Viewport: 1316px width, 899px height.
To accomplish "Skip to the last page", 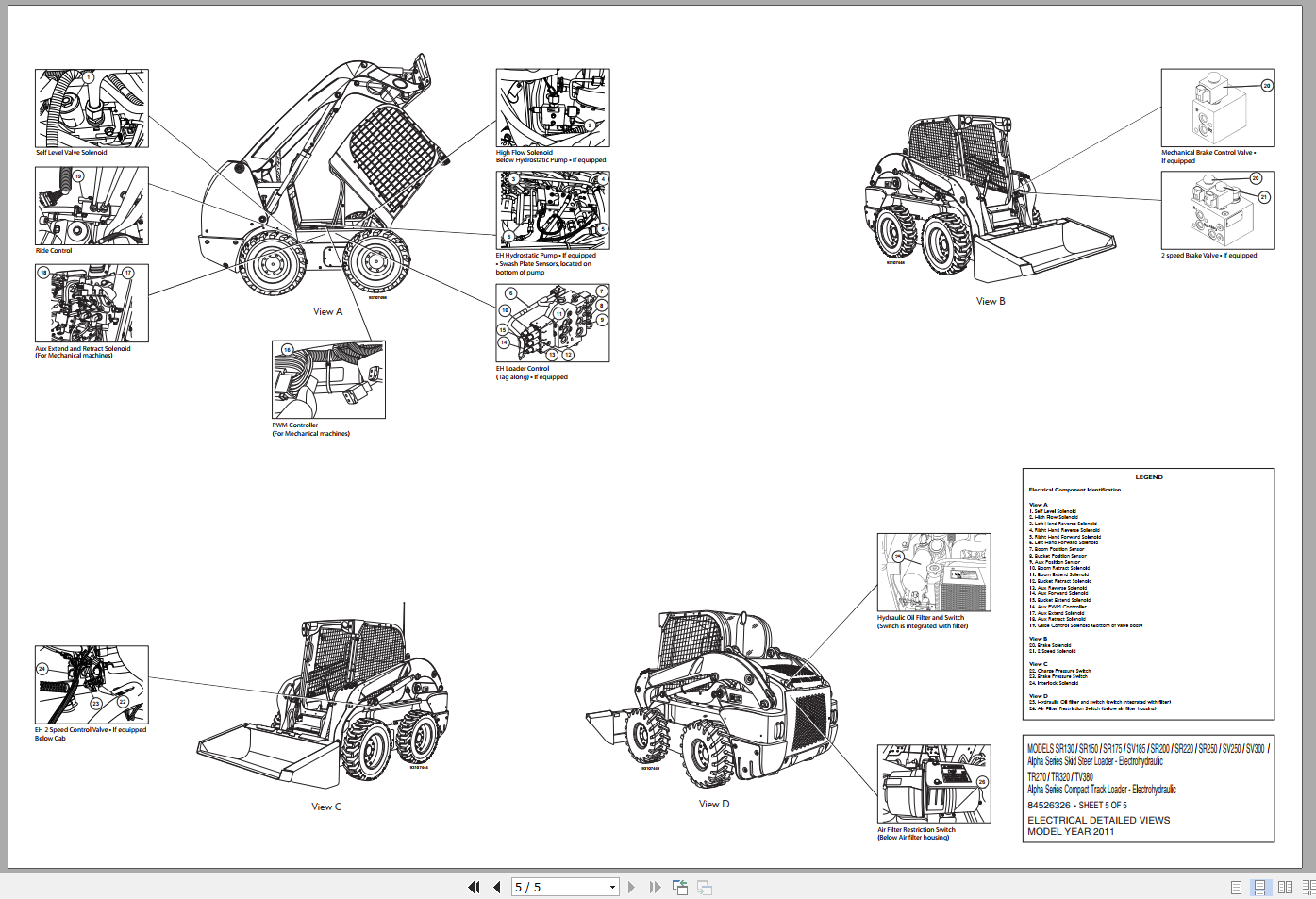I will tap(655, 887).
